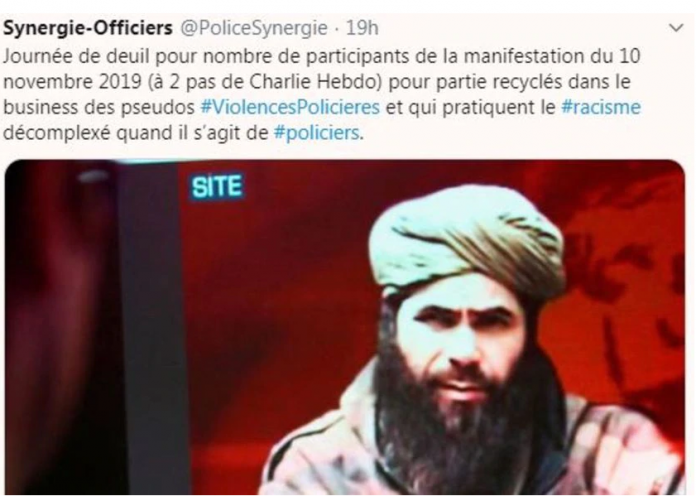Open the Synergie-Officiers profile name

coord(88,28)
